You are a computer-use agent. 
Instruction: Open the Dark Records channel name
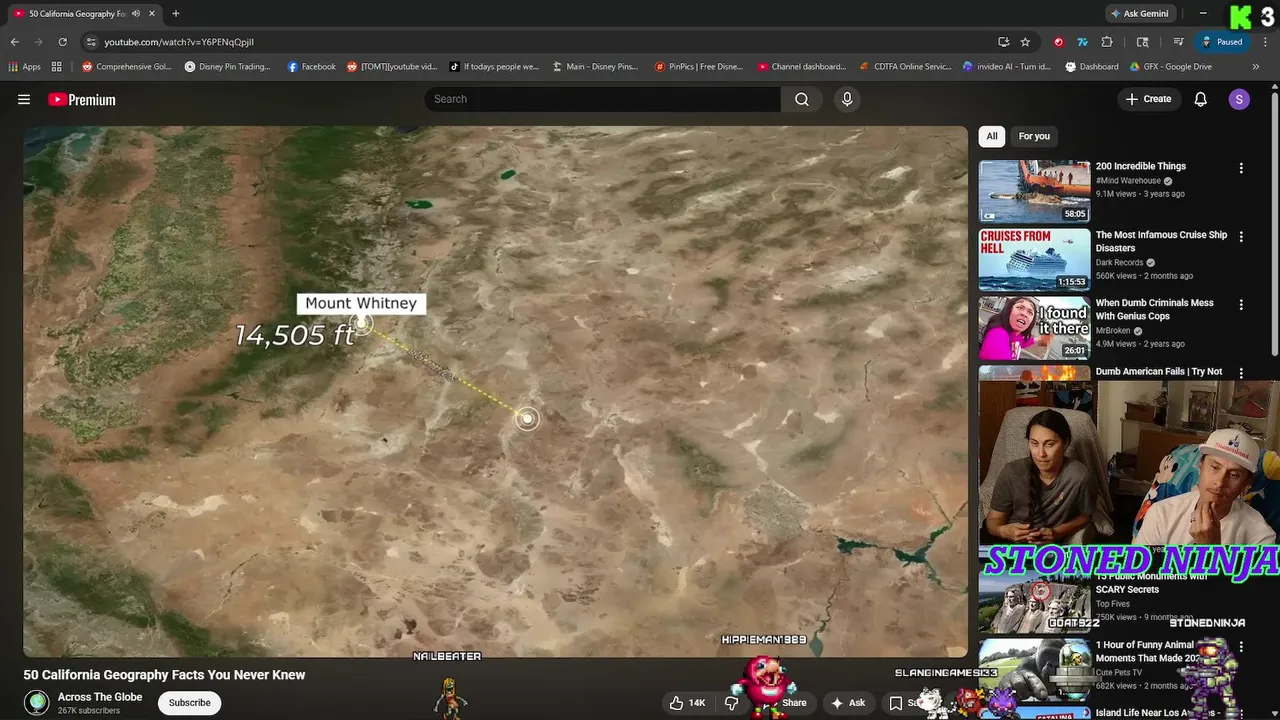click(x=1119, y=263)
